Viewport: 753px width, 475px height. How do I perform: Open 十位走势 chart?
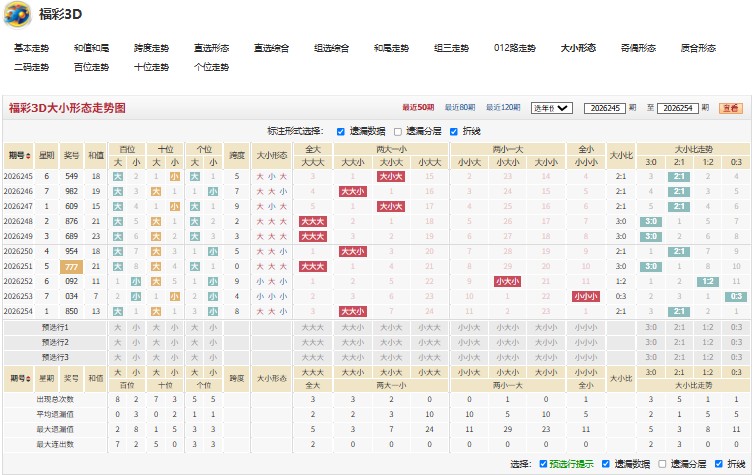pyautogui.click(x=151, y=67)
